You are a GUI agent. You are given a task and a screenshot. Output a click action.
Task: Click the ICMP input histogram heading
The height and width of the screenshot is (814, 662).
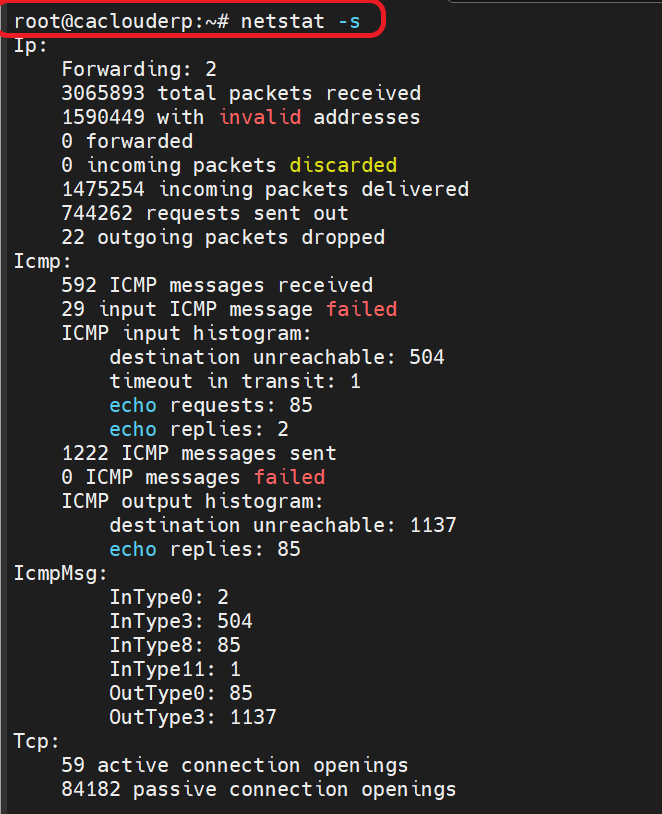tap(186, 333)
